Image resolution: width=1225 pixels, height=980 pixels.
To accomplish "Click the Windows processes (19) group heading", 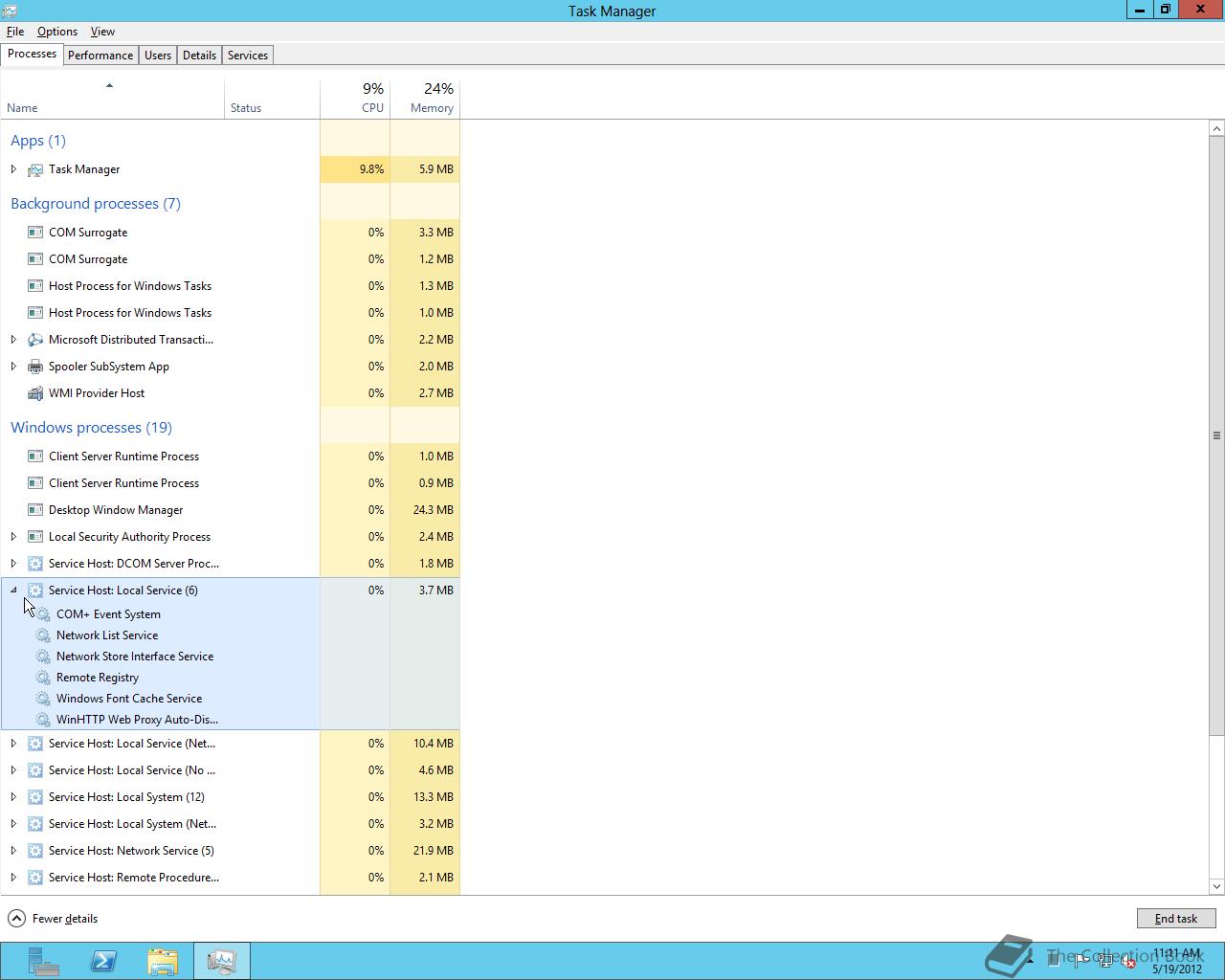I will pos(91,428).
